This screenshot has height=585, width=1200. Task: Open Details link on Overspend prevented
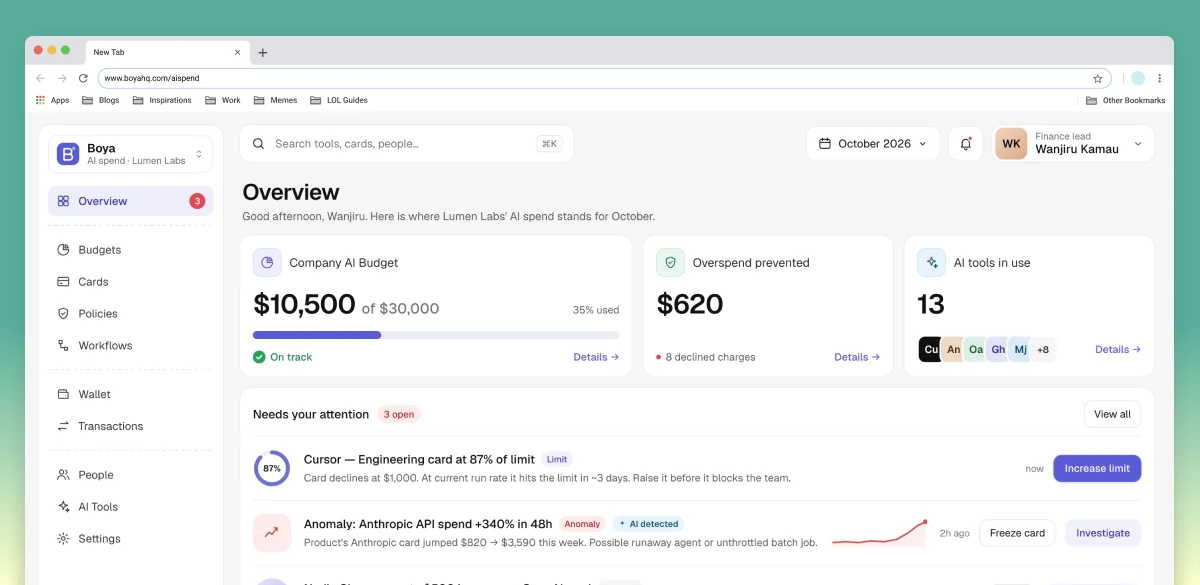pos(857,357)
